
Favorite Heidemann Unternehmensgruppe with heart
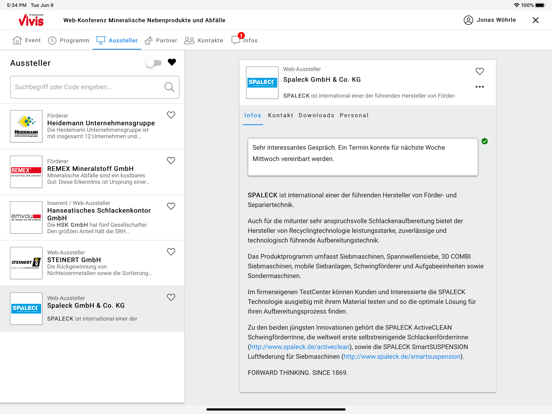(171, 115)
